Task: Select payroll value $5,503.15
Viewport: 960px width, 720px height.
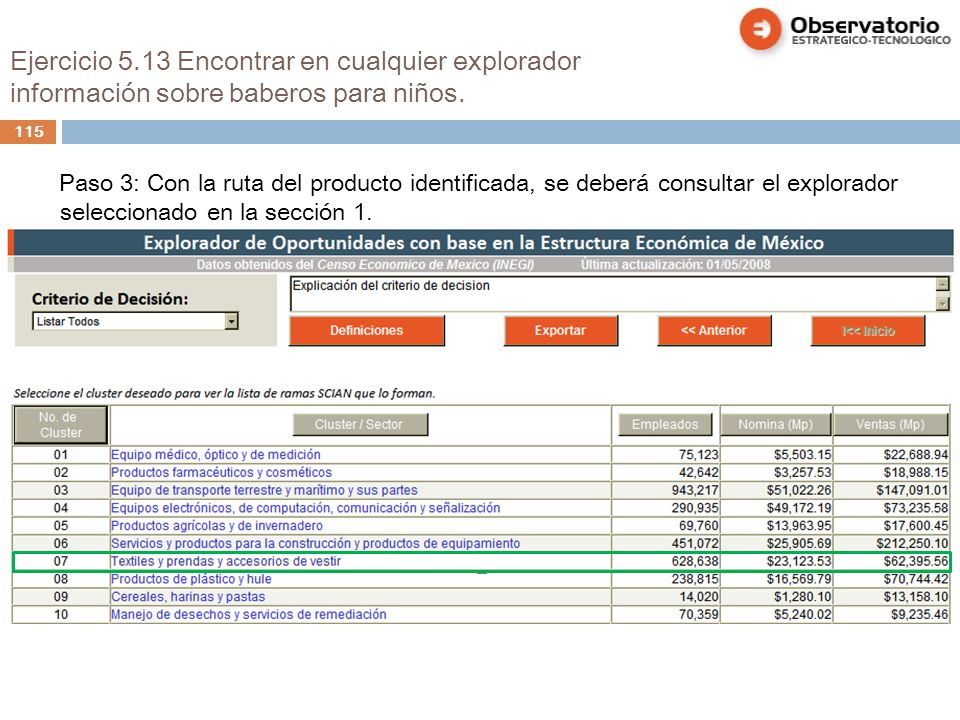Action: (803, 455)
